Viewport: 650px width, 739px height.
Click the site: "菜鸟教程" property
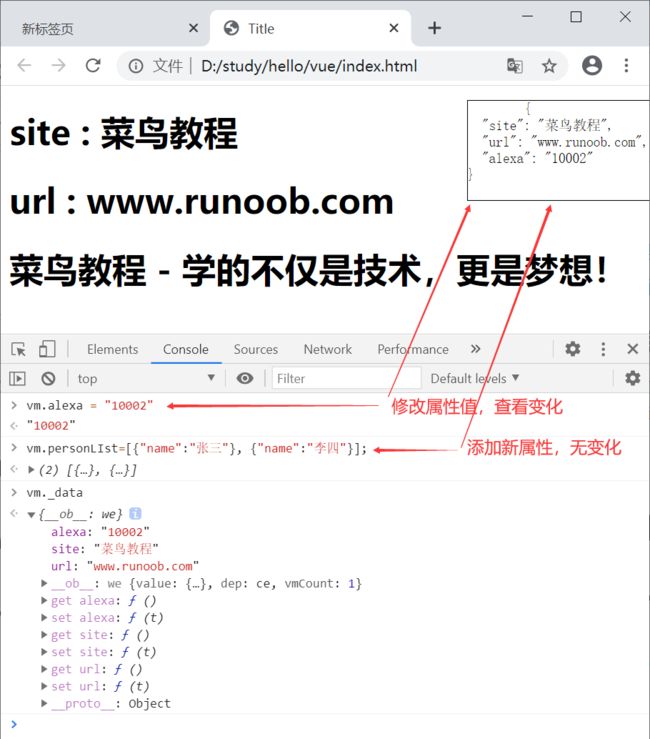point(105,549)
